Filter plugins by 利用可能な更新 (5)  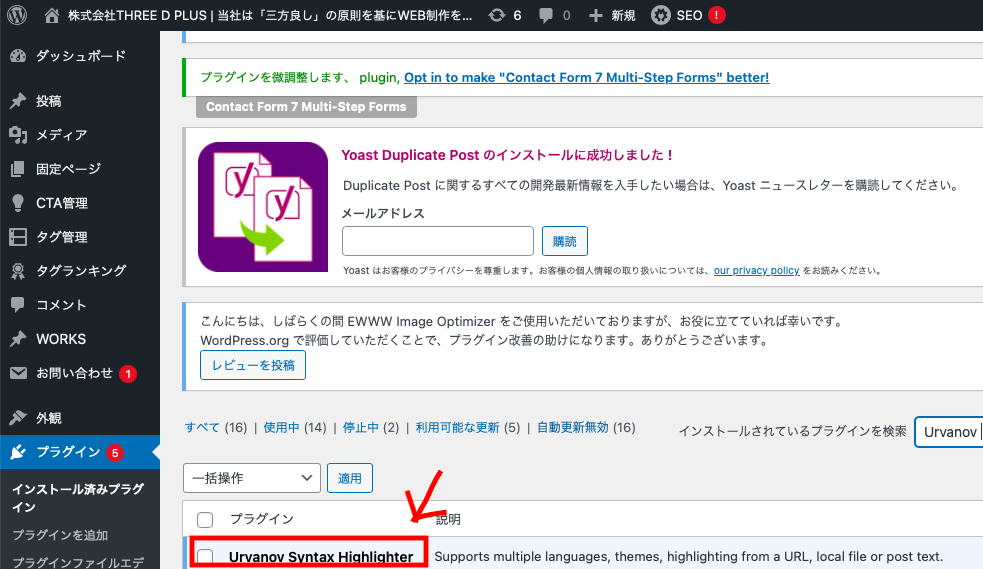coord(468,427)
